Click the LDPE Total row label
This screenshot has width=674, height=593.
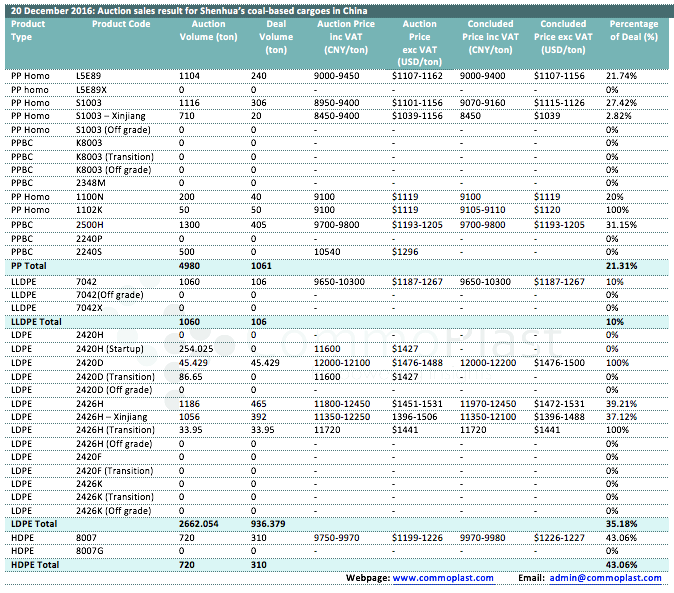33,523
